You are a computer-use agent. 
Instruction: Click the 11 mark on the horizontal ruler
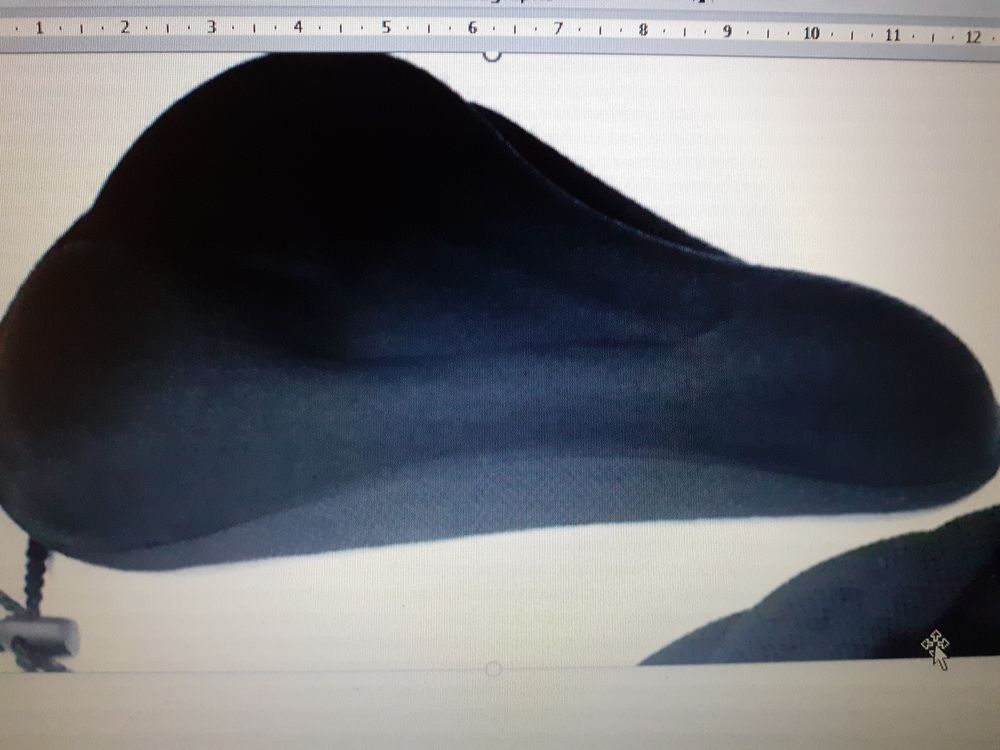coord(892,35)
